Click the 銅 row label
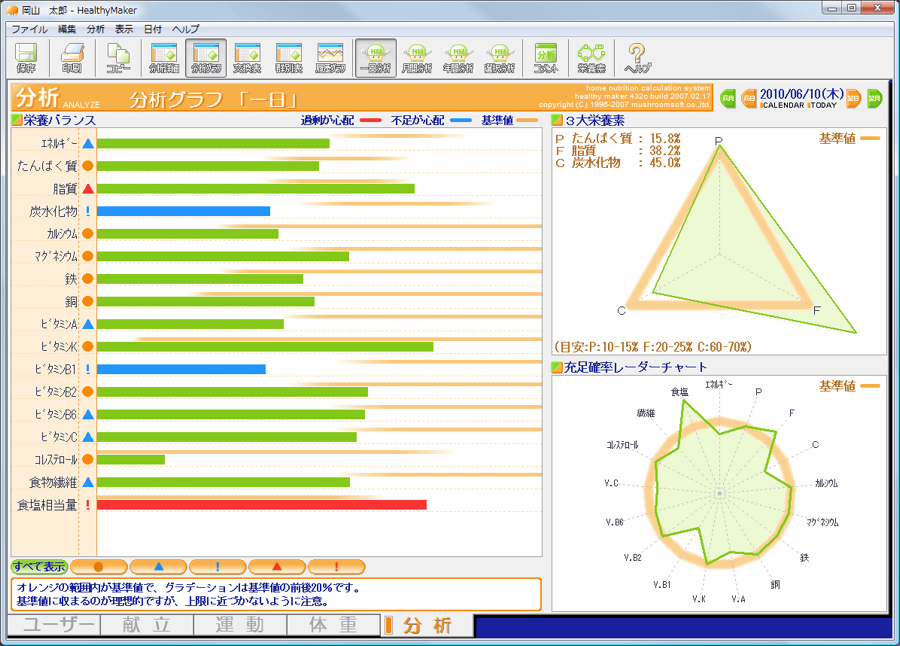 [x=71, y=301]
